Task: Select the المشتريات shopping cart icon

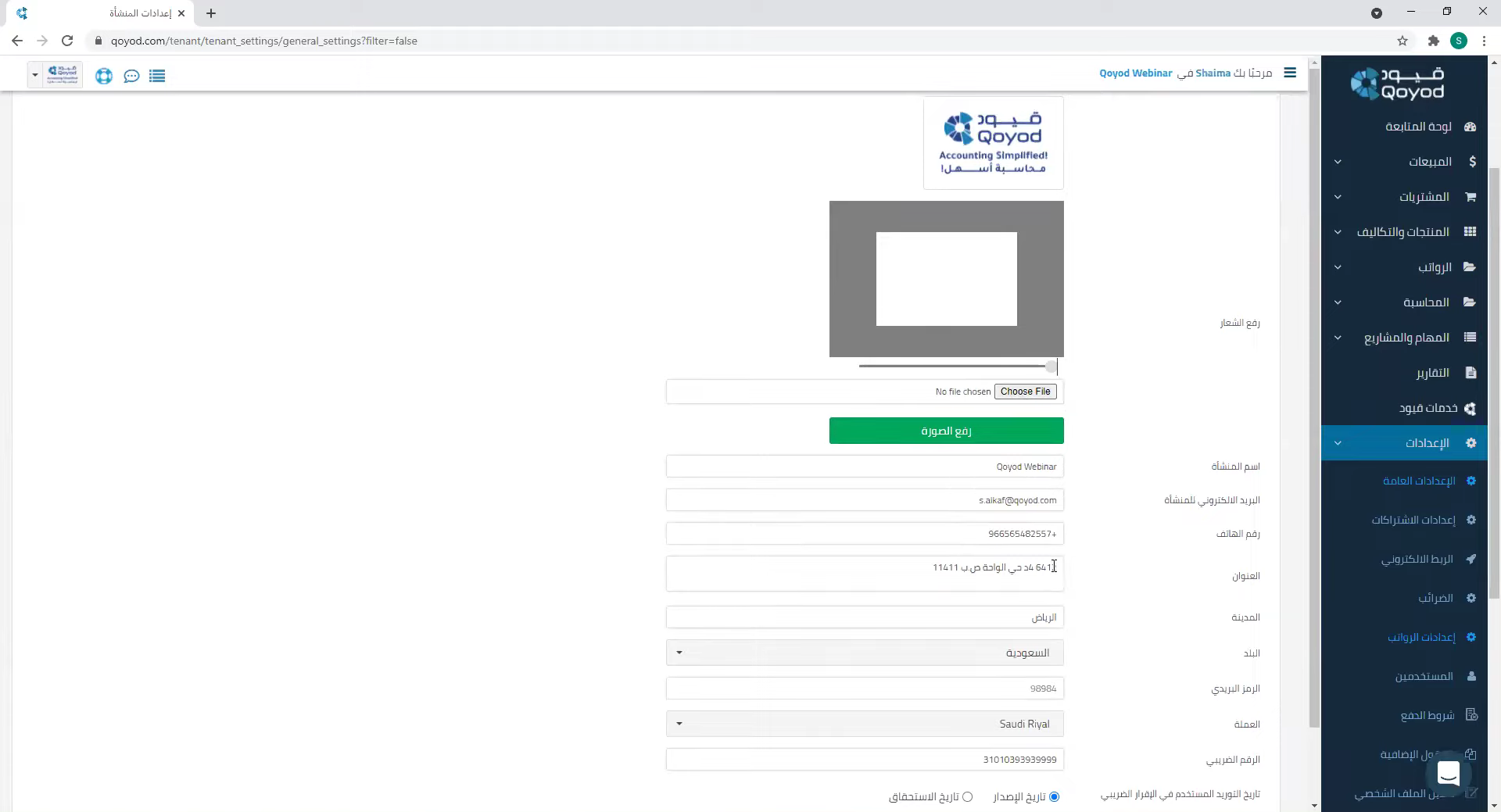Action: tap(1471, 196)
